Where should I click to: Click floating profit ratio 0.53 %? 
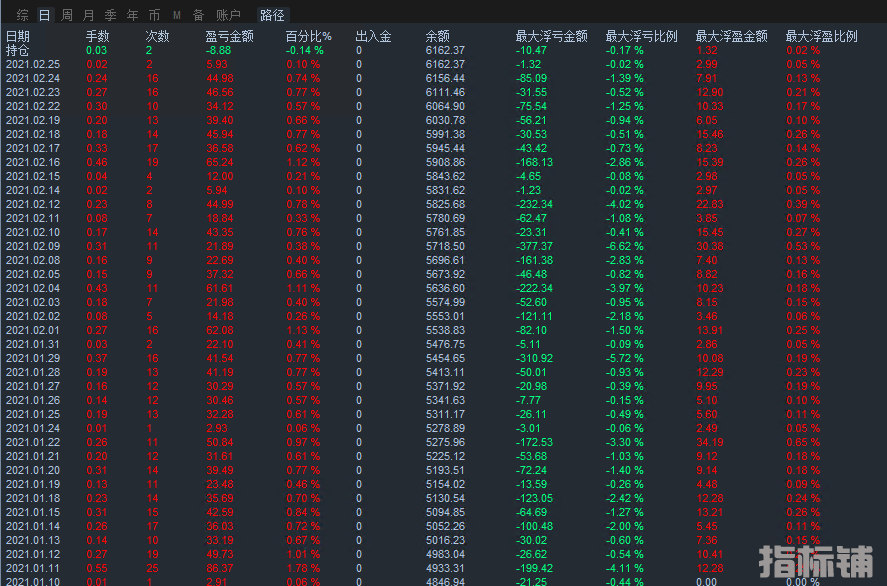[803, 246]
